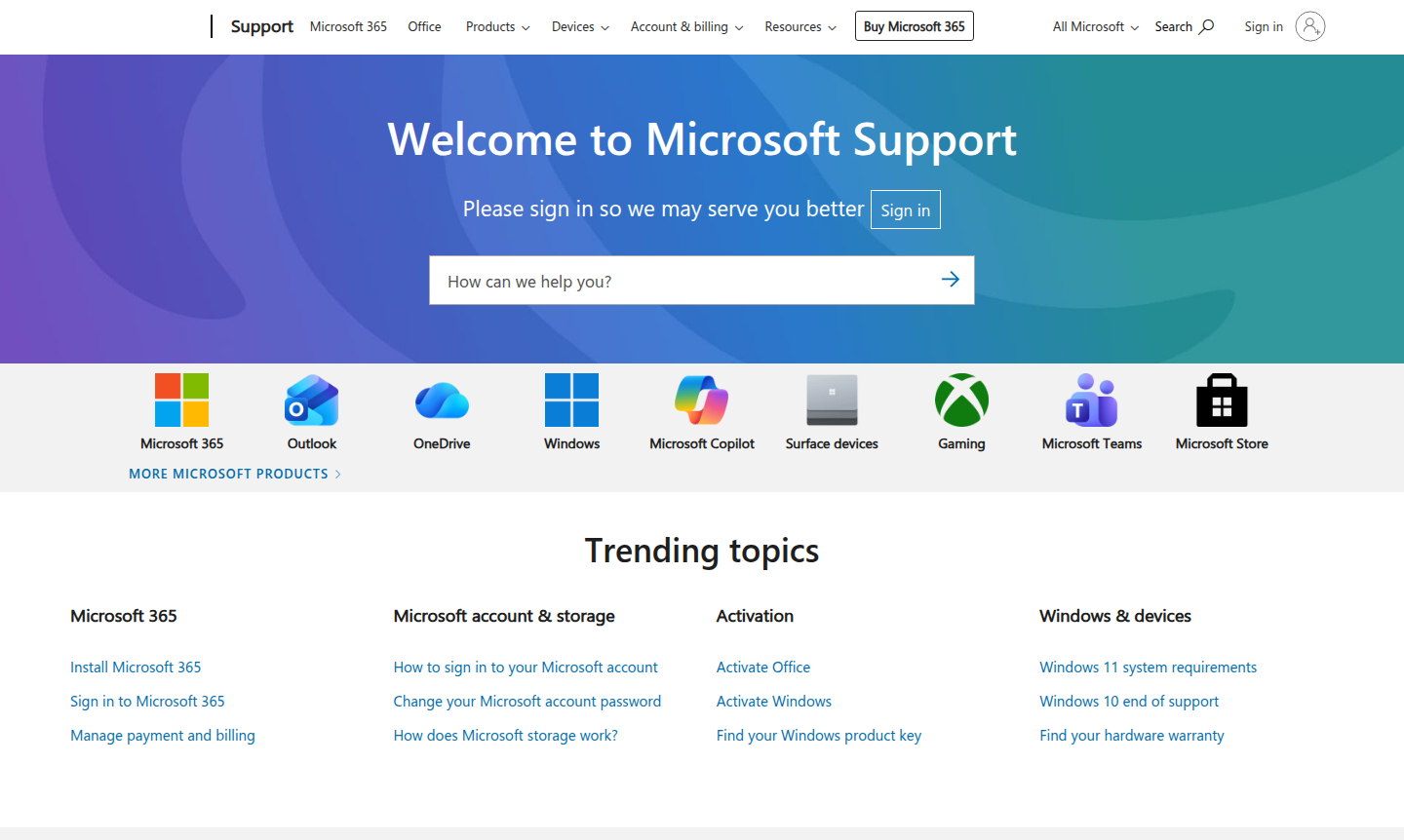Follow the Activate Windows link
1404x840 pixels.
(774, 701)
